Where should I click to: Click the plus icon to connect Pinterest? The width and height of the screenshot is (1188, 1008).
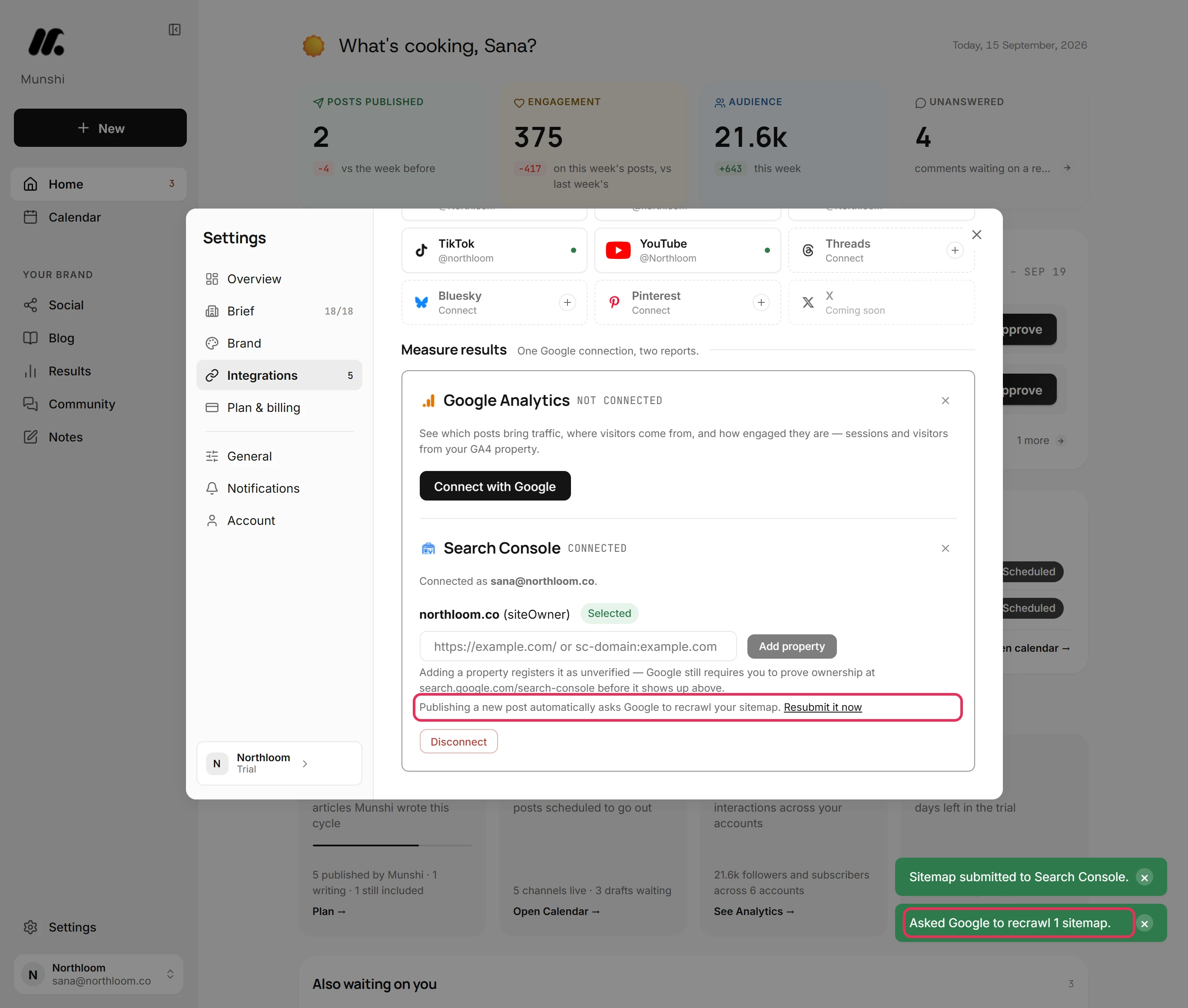coord(760,302)
